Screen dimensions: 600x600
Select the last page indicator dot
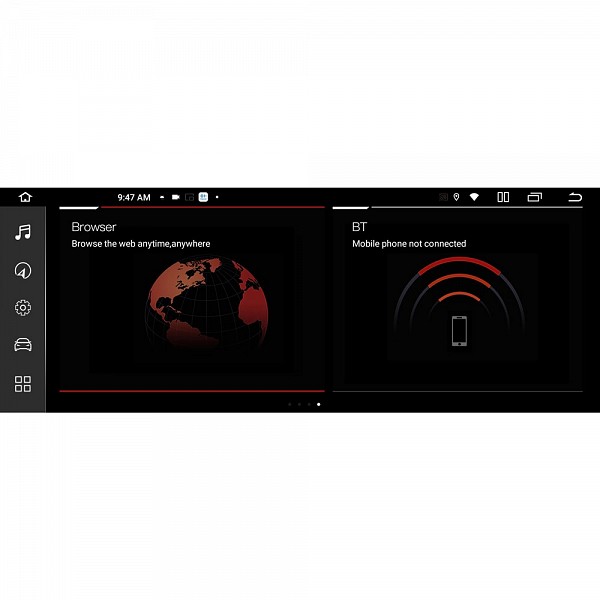tap(318, 404)
